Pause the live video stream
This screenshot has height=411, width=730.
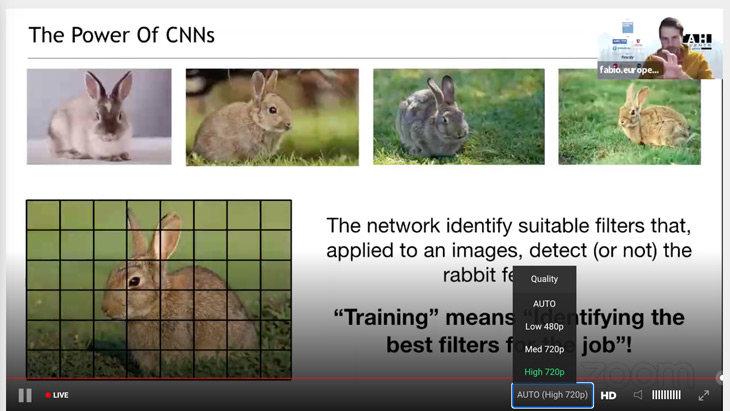(x=25, y=395)
